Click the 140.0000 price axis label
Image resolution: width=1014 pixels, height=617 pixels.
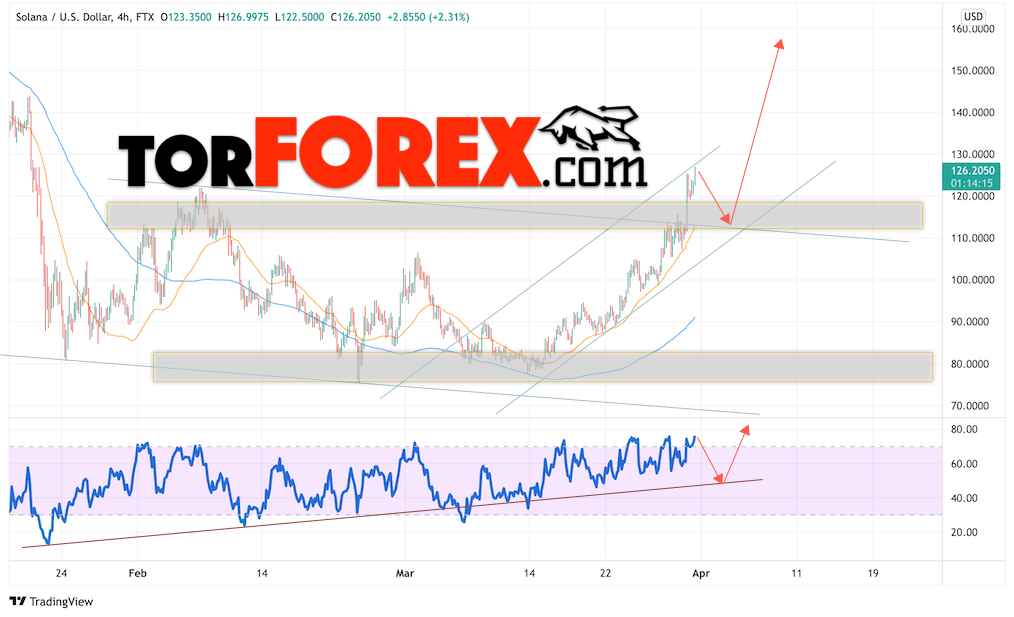point(972,113)
